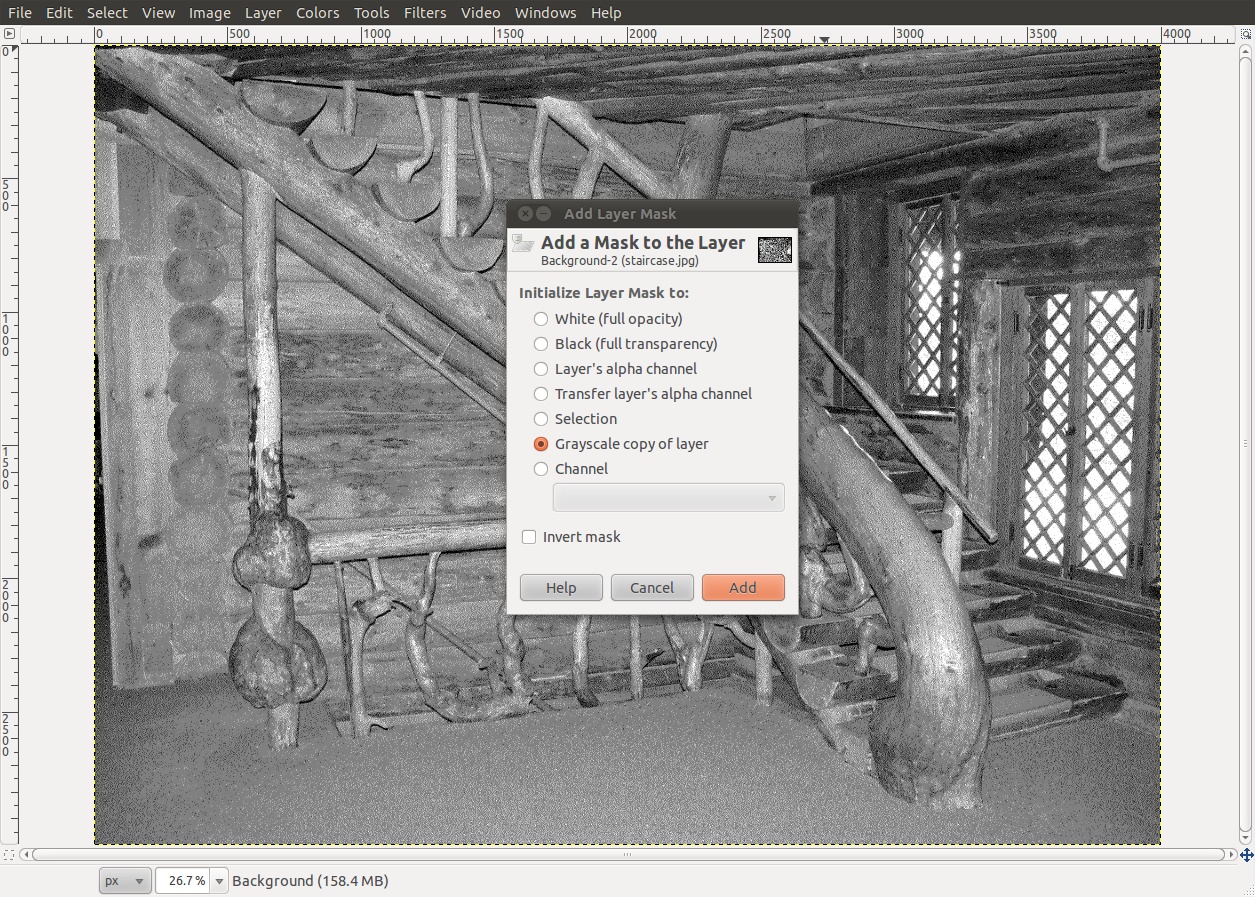Viewport: 1255px width, 897px height.
Task: Click the Background-2 (staircase.jpg) subtitle
Action: tap(619, 261)
